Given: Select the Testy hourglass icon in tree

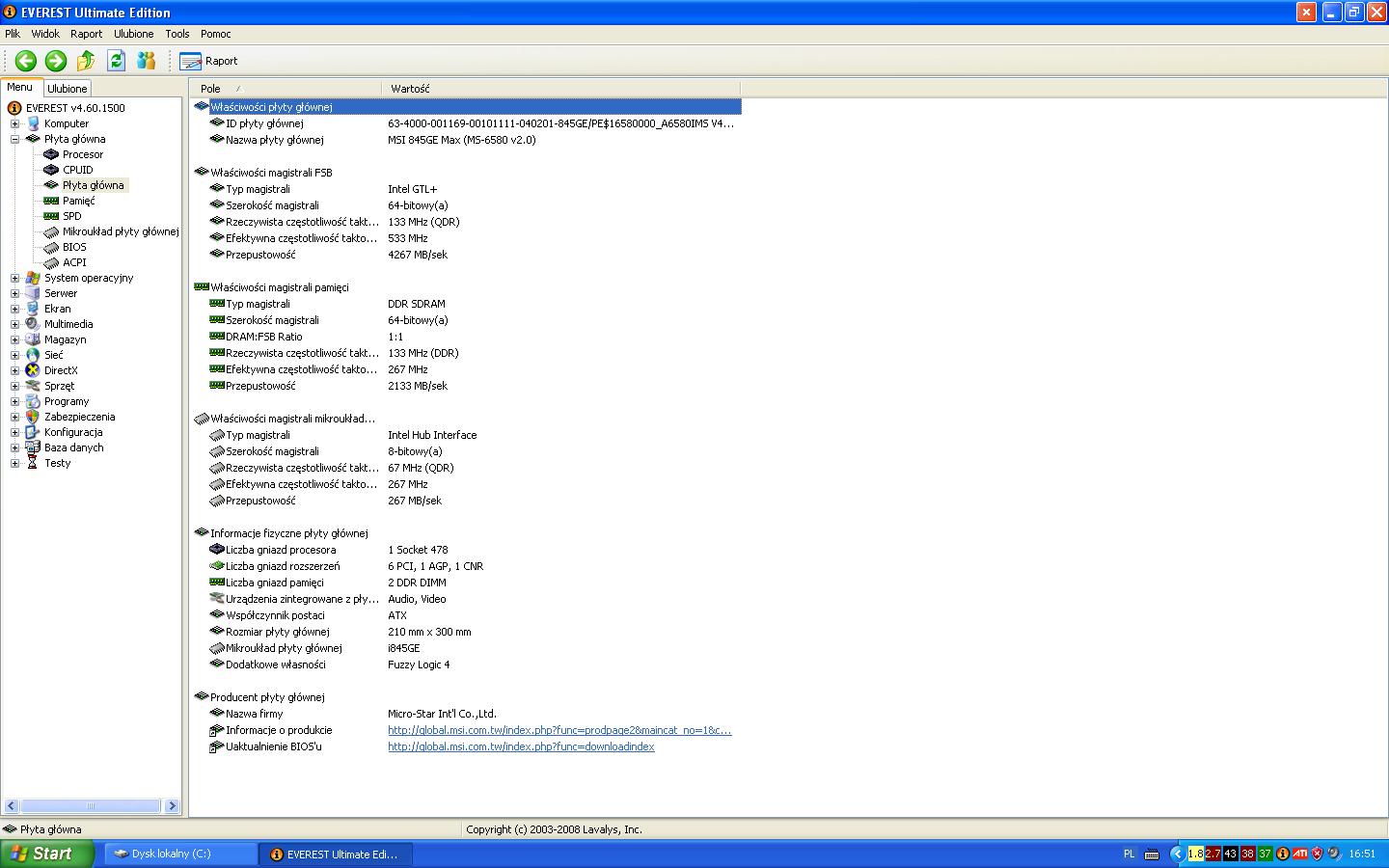Looking at the screenshot, I should point(33,463).
